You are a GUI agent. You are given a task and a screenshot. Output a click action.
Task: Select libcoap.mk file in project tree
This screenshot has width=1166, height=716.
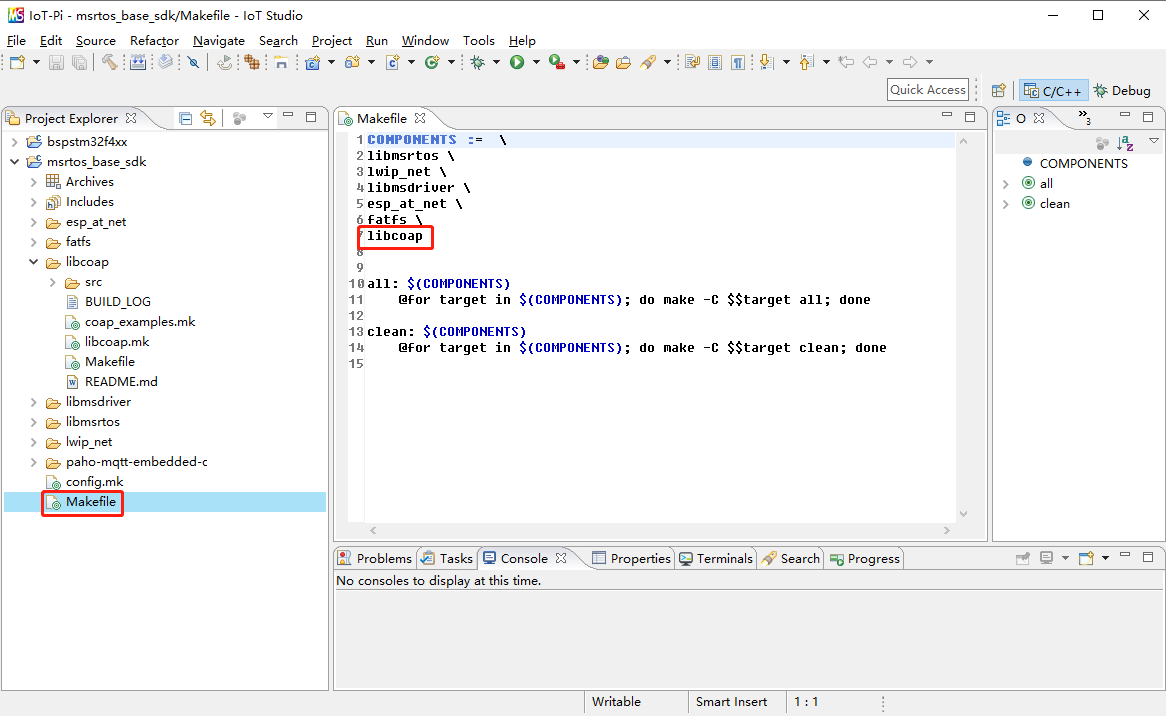(x=116, y=342)
